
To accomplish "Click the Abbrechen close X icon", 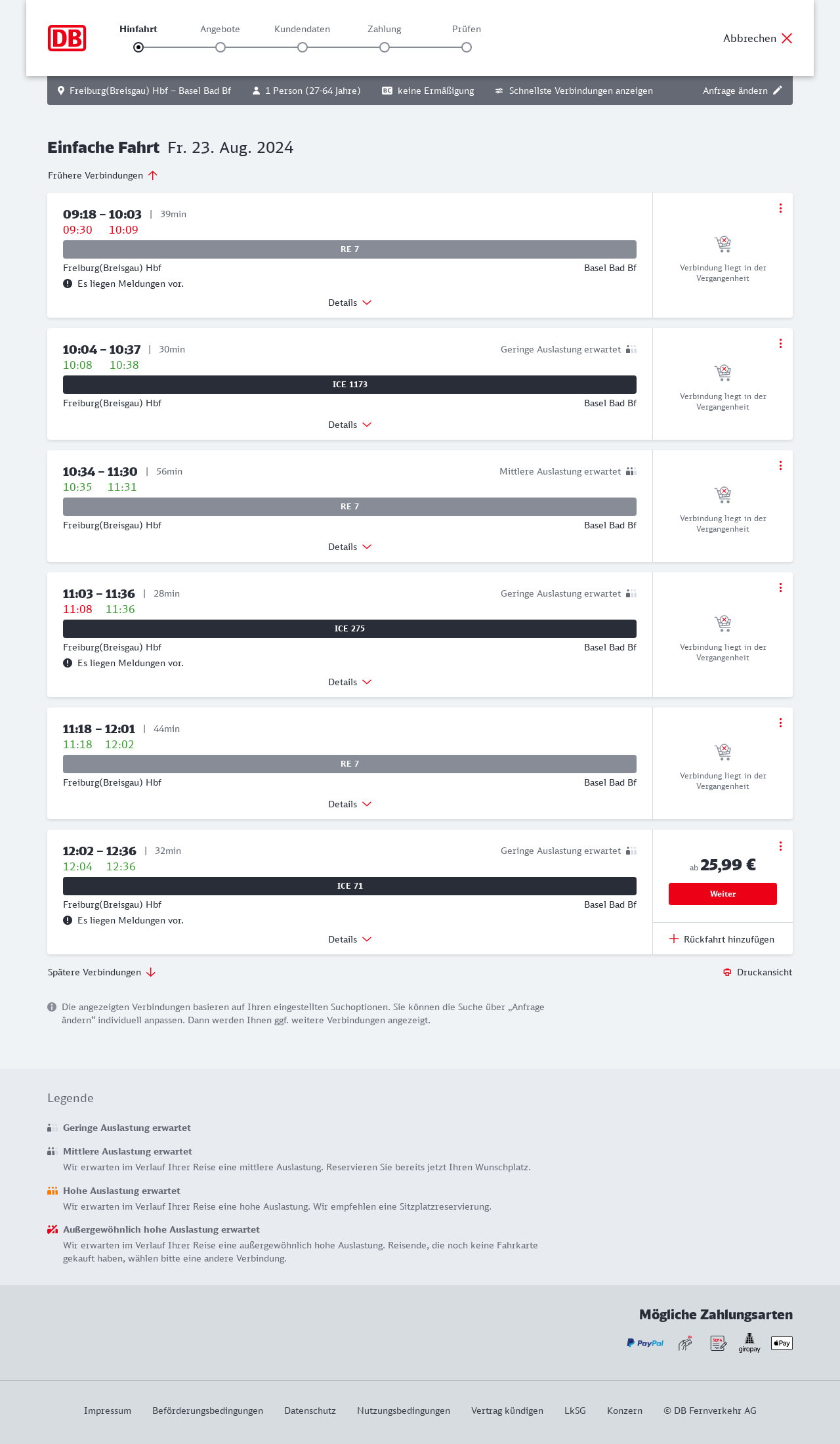I will coord(787,38).
